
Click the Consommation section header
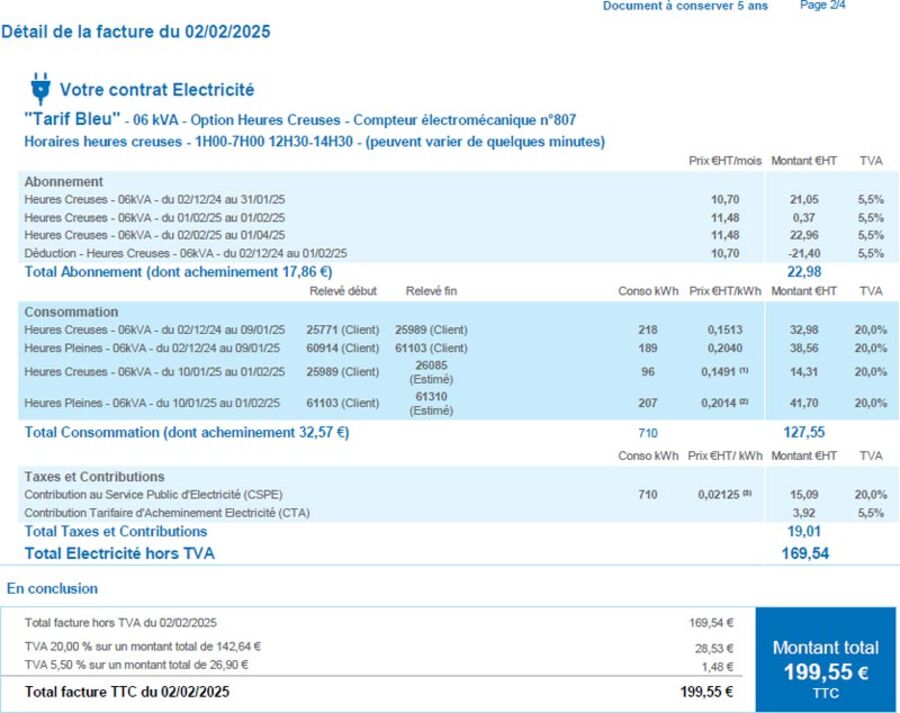pos(71,312)
